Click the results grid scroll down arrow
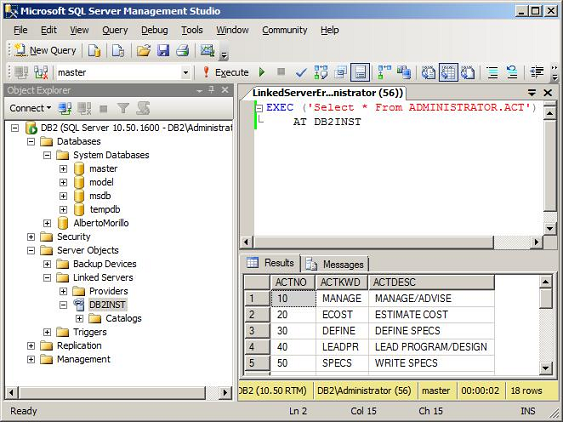 click(x=545, y=368)
